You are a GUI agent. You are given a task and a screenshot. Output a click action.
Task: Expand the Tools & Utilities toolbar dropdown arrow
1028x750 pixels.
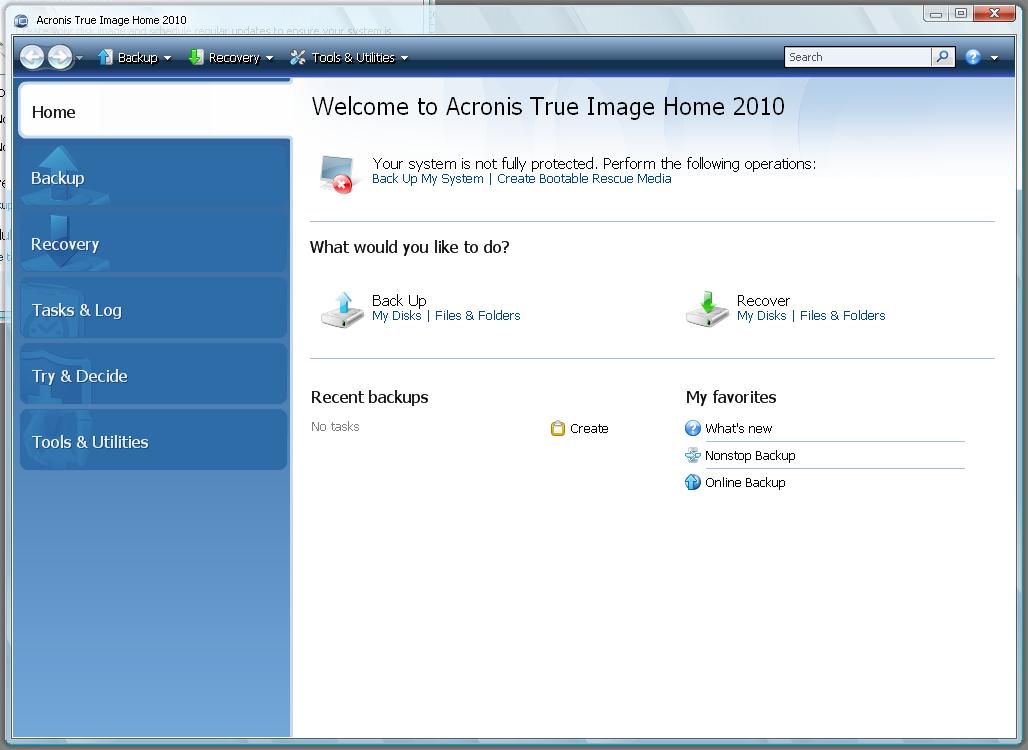click(405, 58)
